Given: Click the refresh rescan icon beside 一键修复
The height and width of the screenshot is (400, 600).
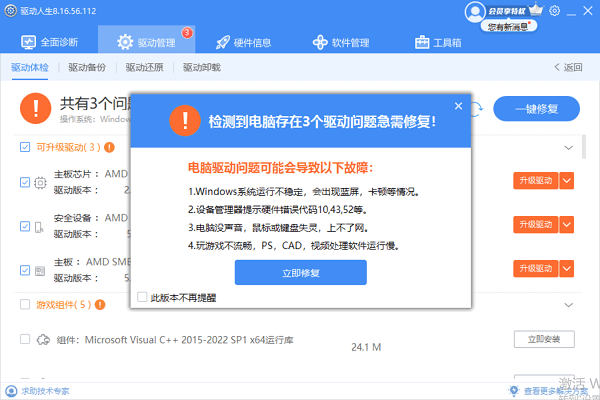Looking at the screenshot, I should 476,109.
